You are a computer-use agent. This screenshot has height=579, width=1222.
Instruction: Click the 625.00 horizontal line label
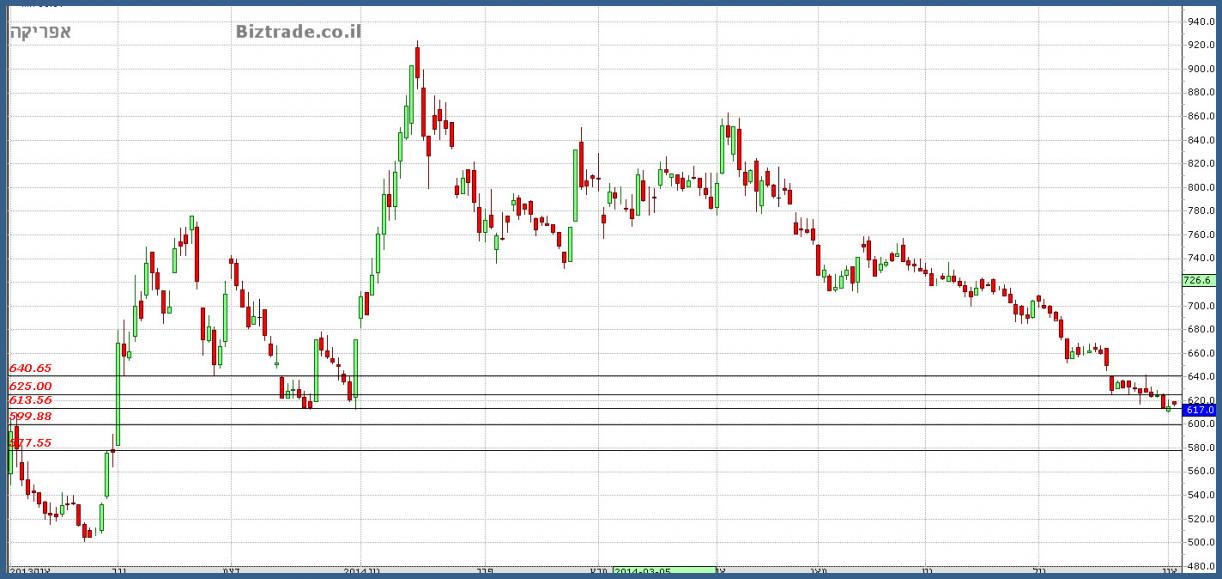pos(29,386)
